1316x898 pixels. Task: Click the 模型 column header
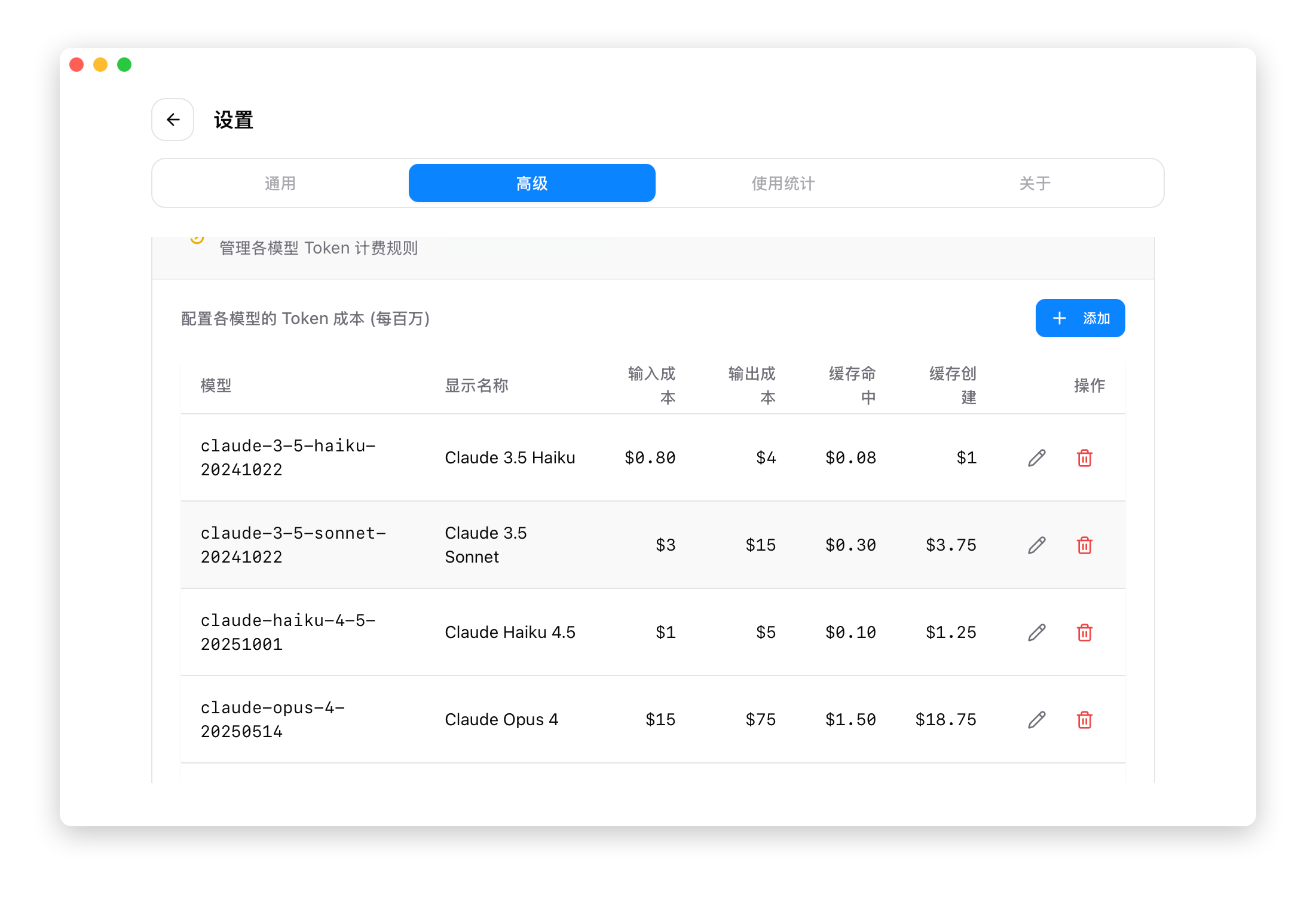pos(216,386)
